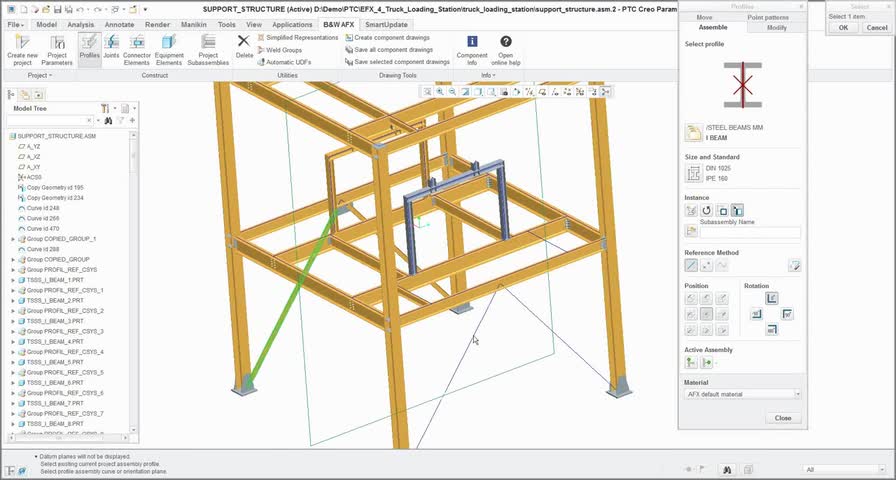Click the Close button in Profiles dialog

[783, 418]
